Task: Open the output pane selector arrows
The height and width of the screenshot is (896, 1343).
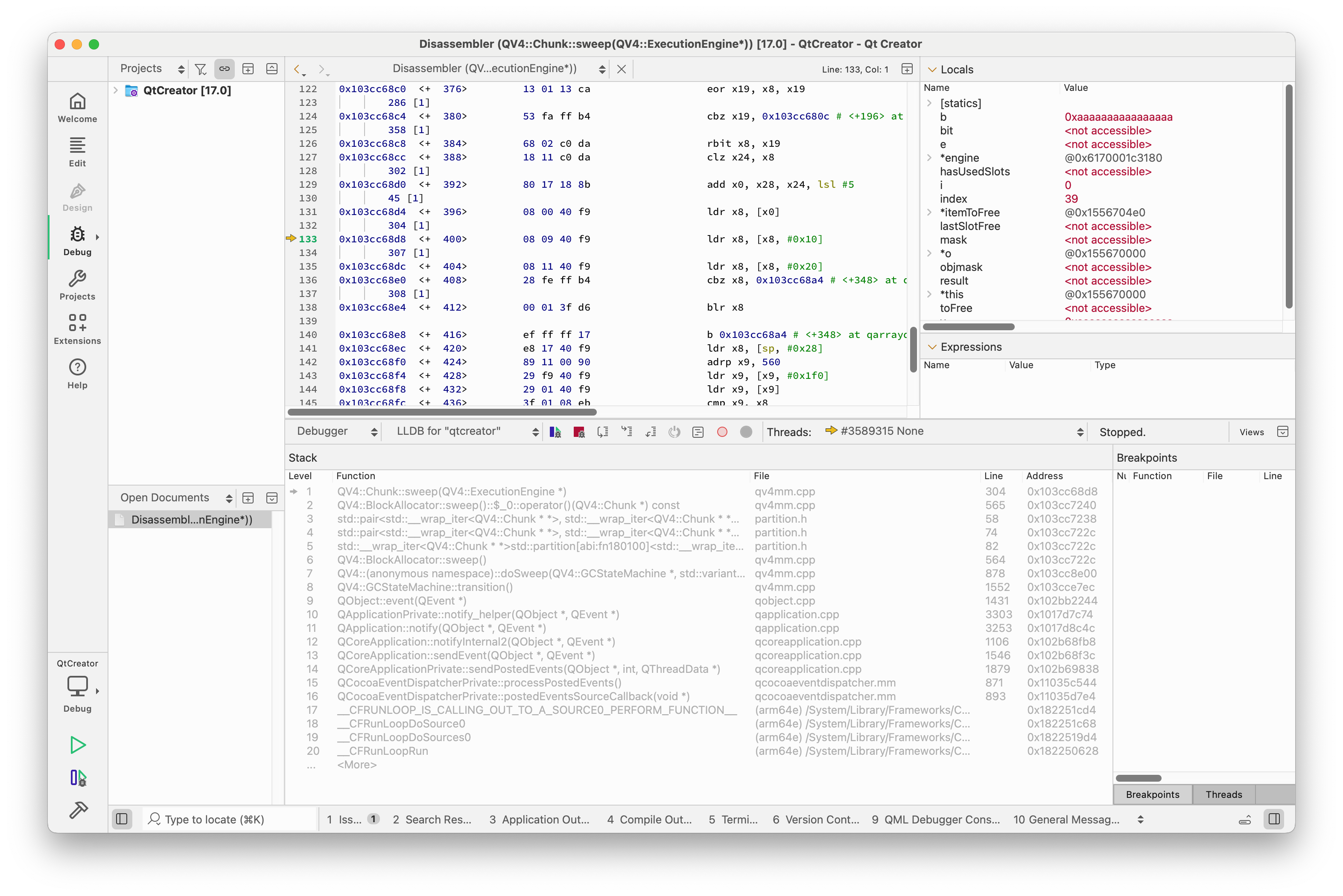Action: pyautogui.click(x=1141, y=820)
